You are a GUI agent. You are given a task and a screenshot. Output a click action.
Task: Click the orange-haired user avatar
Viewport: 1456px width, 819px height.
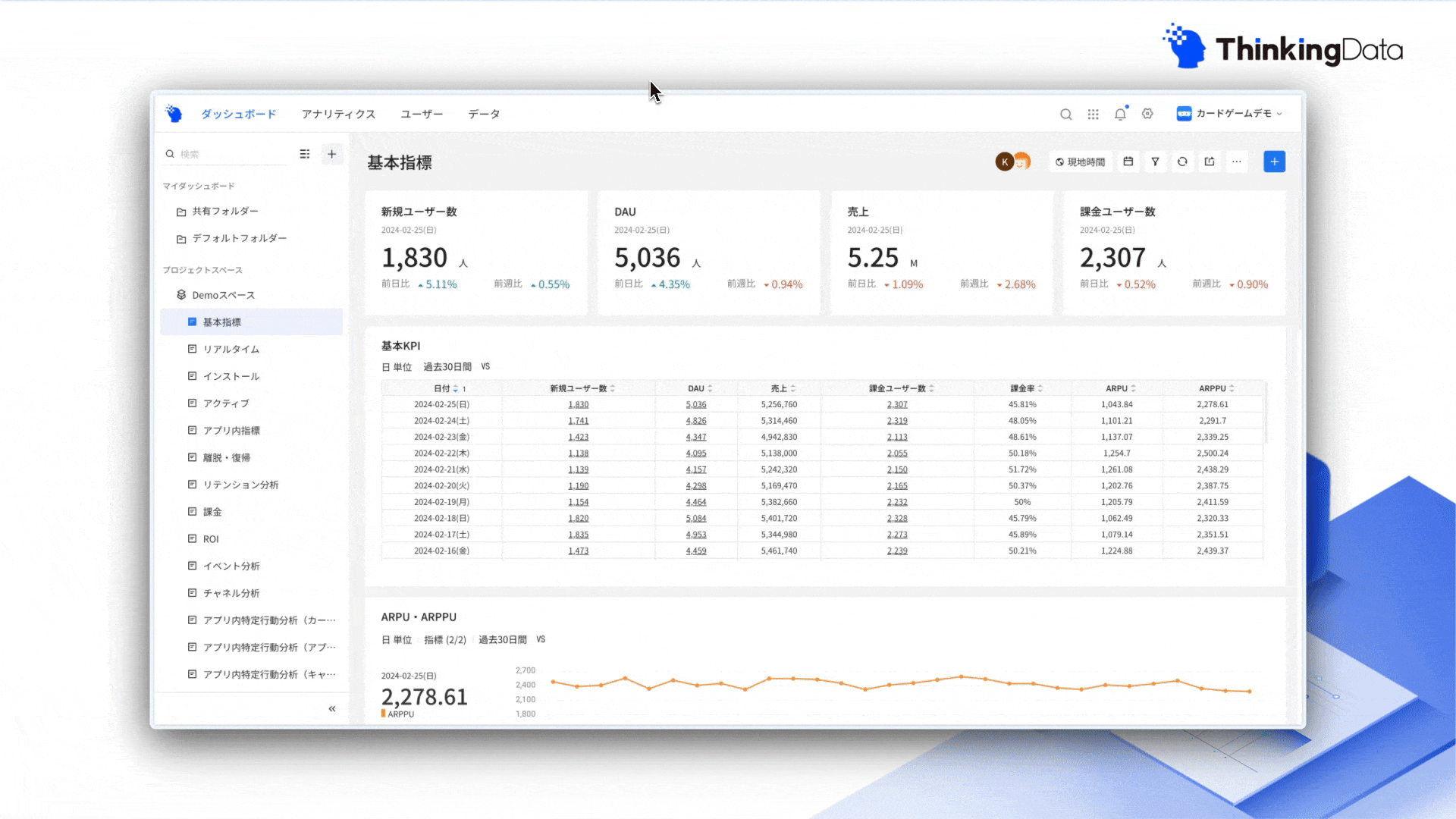pyautogui.click(x=1023, y=162)
